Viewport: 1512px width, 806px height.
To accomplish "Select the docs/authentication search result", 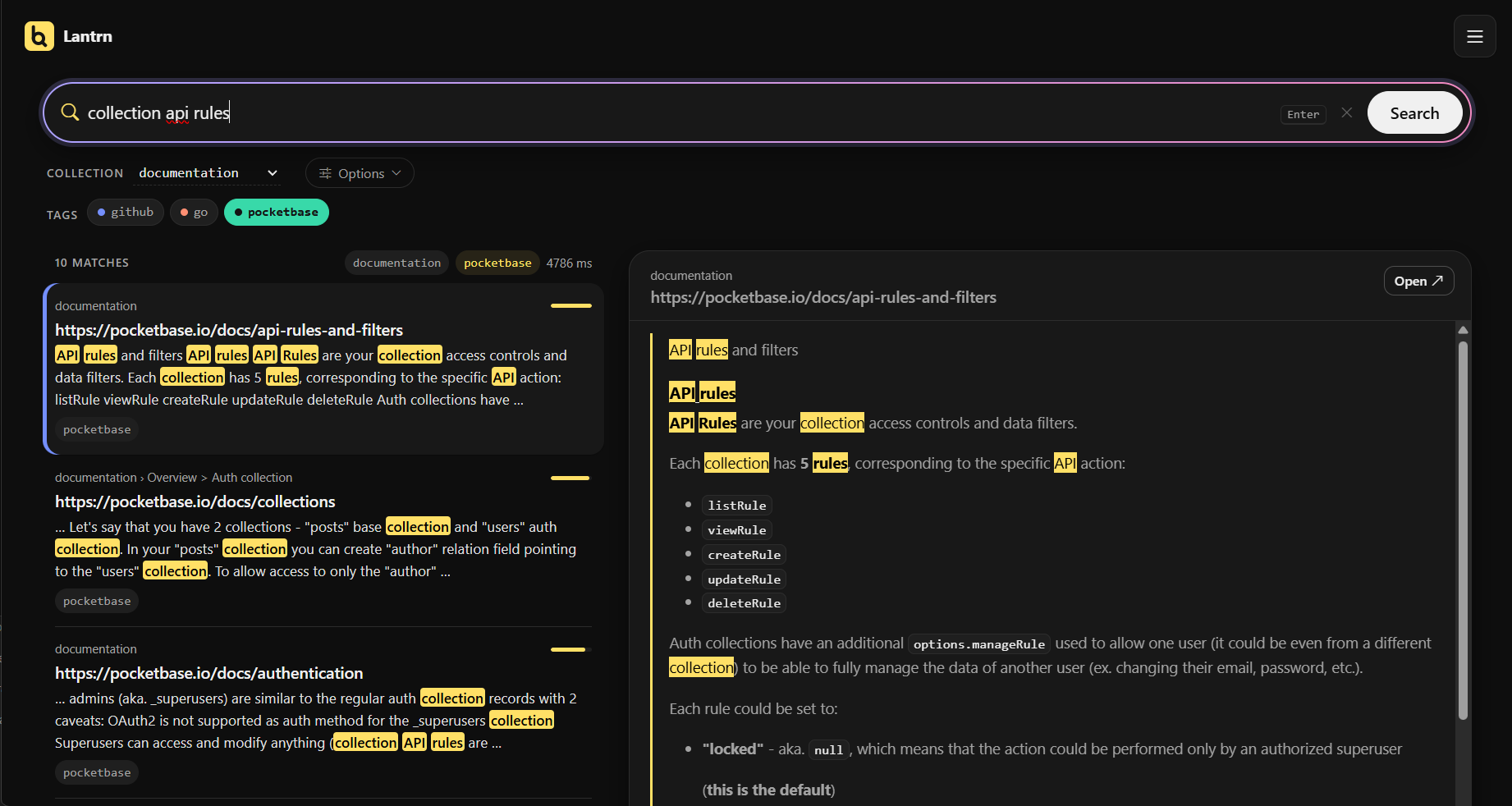I will coord(323,712).
